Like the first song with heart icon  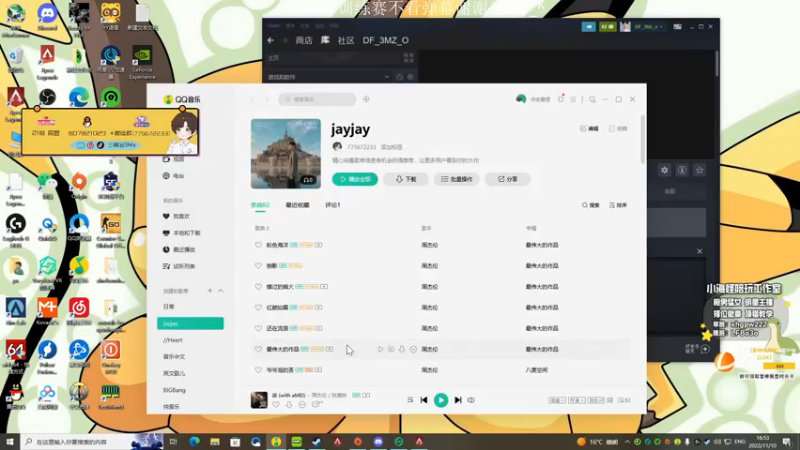click(x=258, y=245)
